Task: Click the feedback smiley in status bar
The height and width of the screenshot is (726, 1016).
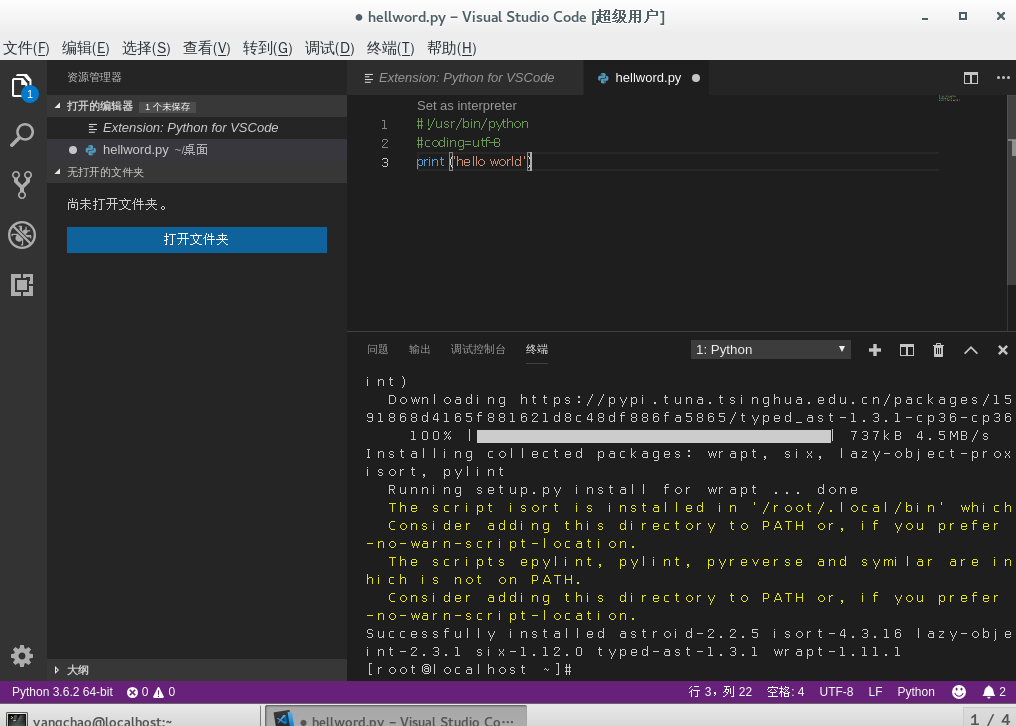Action: [959, 692]
